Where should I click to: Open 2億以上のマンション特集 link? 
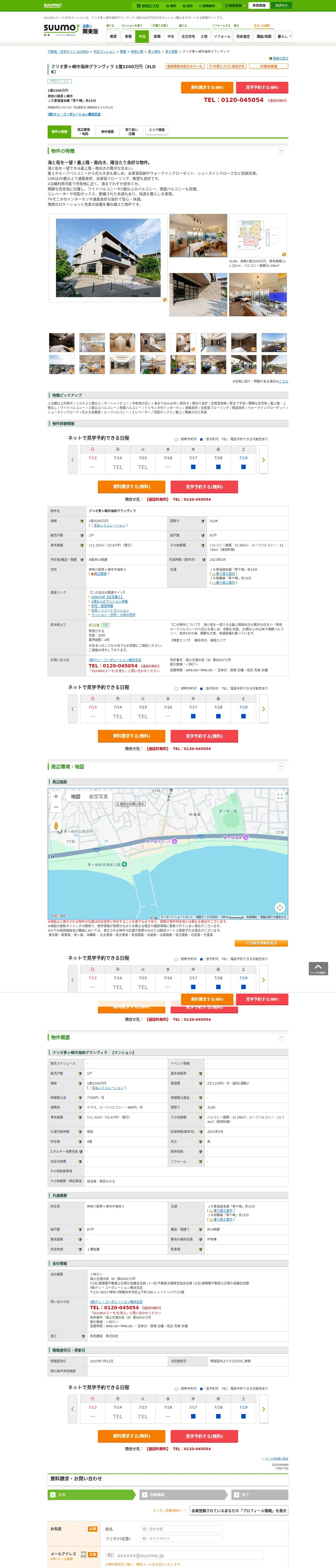[110, 601]
